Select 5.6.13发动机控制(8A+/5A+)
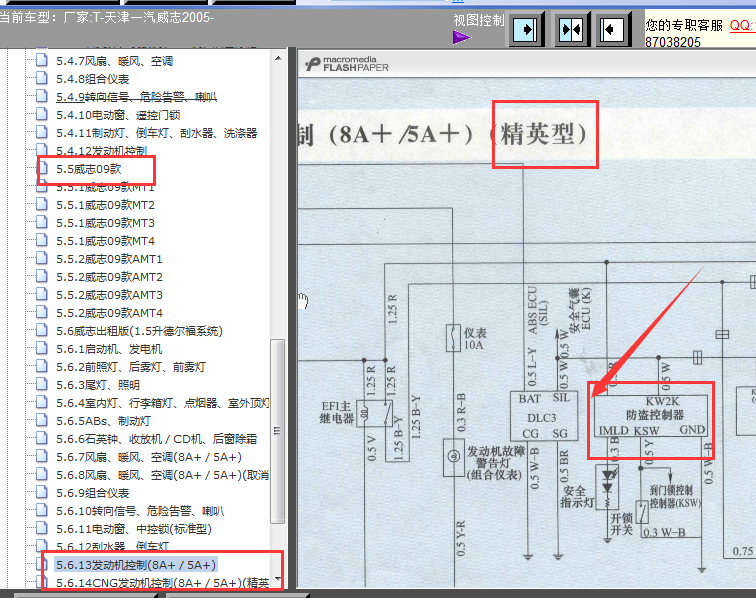 pos(136,565)
